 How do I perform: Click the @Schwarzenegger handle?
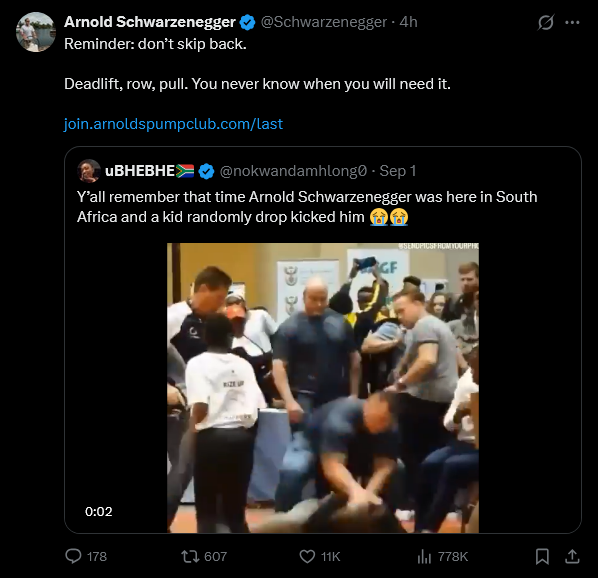click(323, 22)
